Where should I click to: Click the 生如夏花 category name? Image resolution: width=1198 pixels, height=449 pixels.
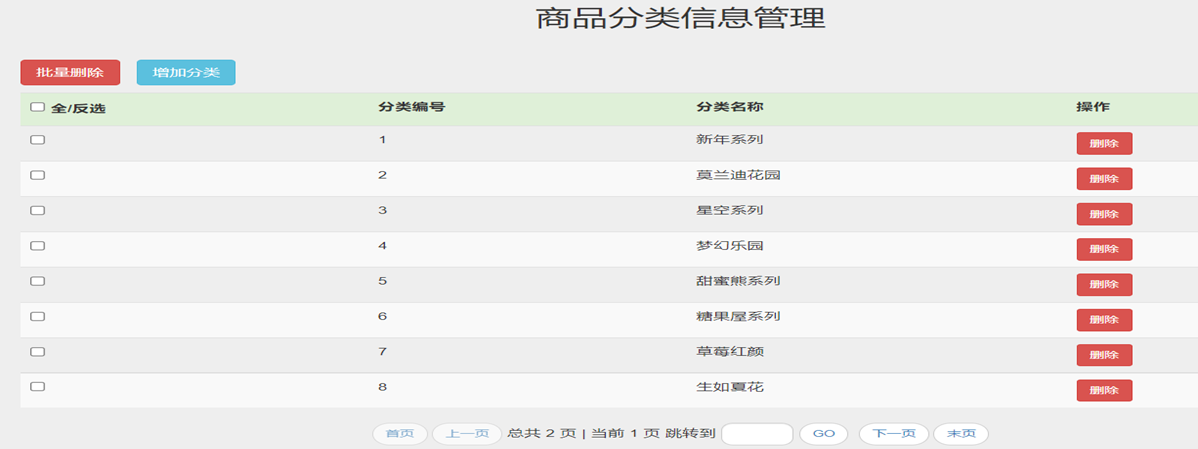click(730, 386)
